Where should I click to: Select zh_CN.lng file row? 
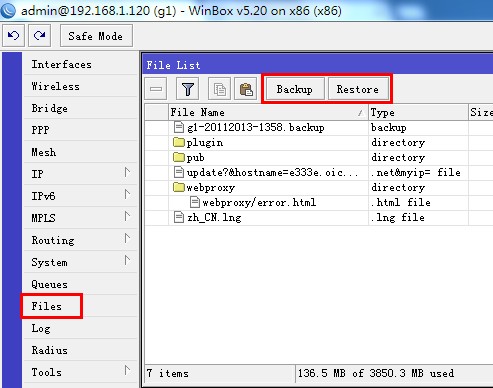pyautogui.click(x=319, y=217)
